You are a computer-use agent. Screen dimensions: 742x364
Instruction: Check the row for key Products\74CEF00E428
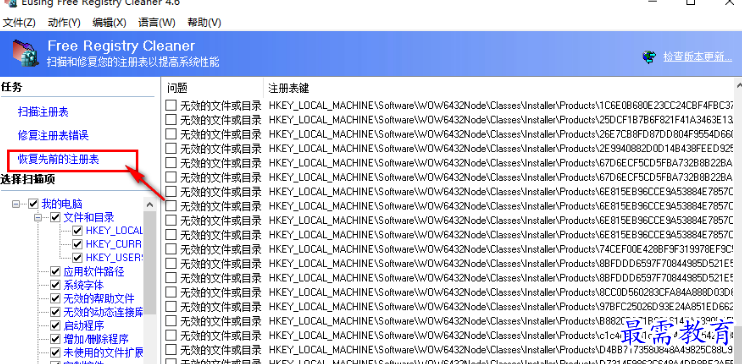[171, 249]
